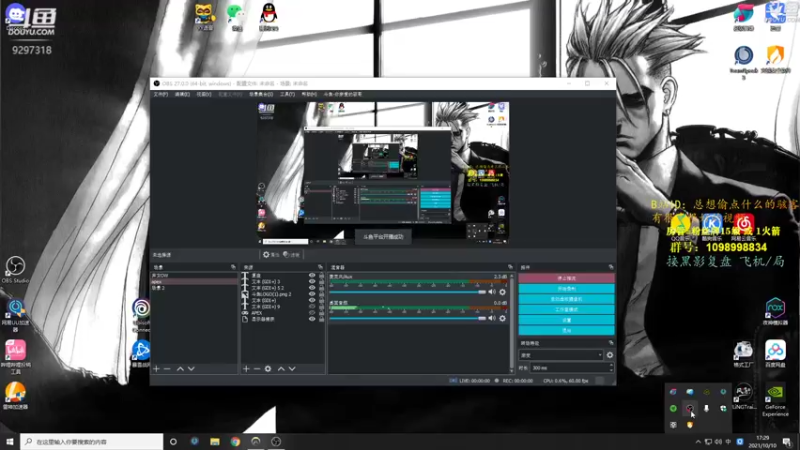Open OBS Studio desktop shortcut
The image size is (800, 450).
pyautogui.click(x=15, y=269)
